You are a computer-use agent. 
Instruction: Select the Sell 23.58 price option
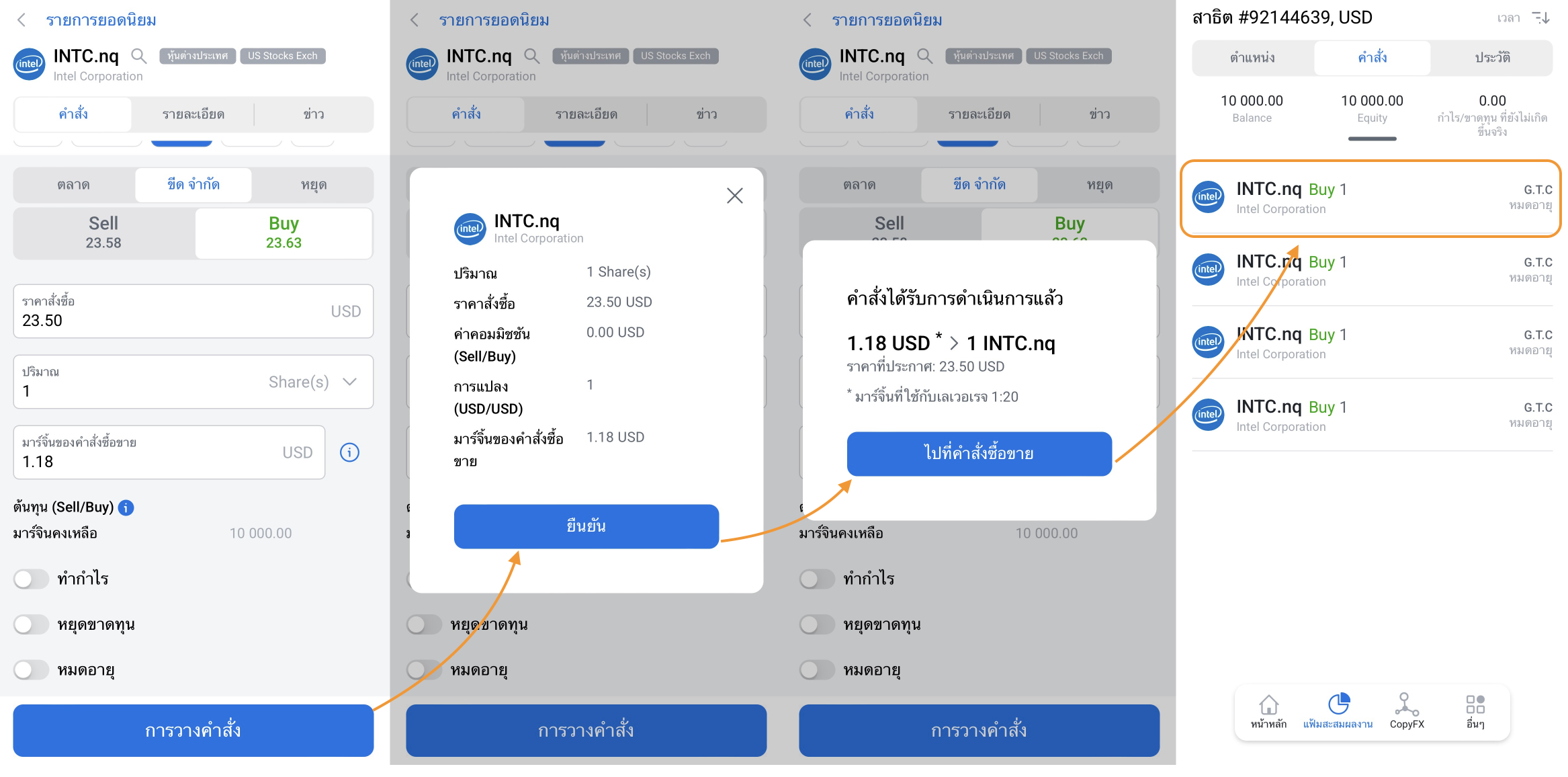point(103,233)
